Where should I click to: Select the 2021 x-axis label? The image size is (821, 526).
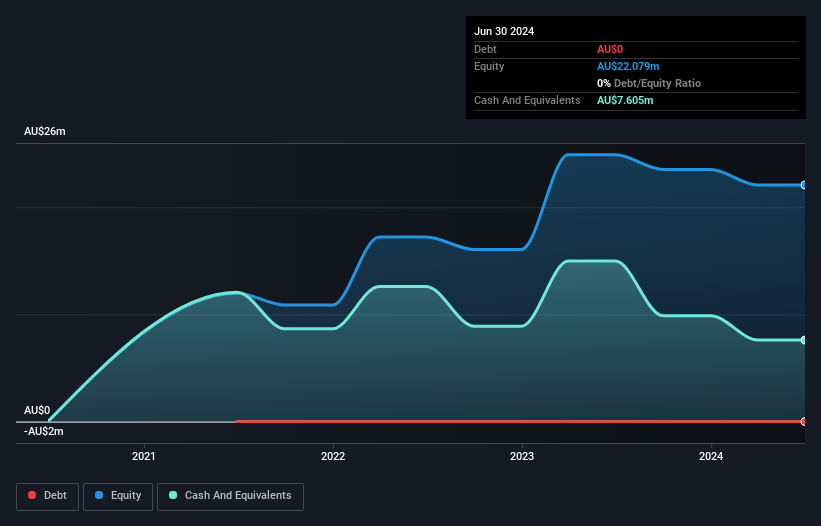tap(143, 456)
